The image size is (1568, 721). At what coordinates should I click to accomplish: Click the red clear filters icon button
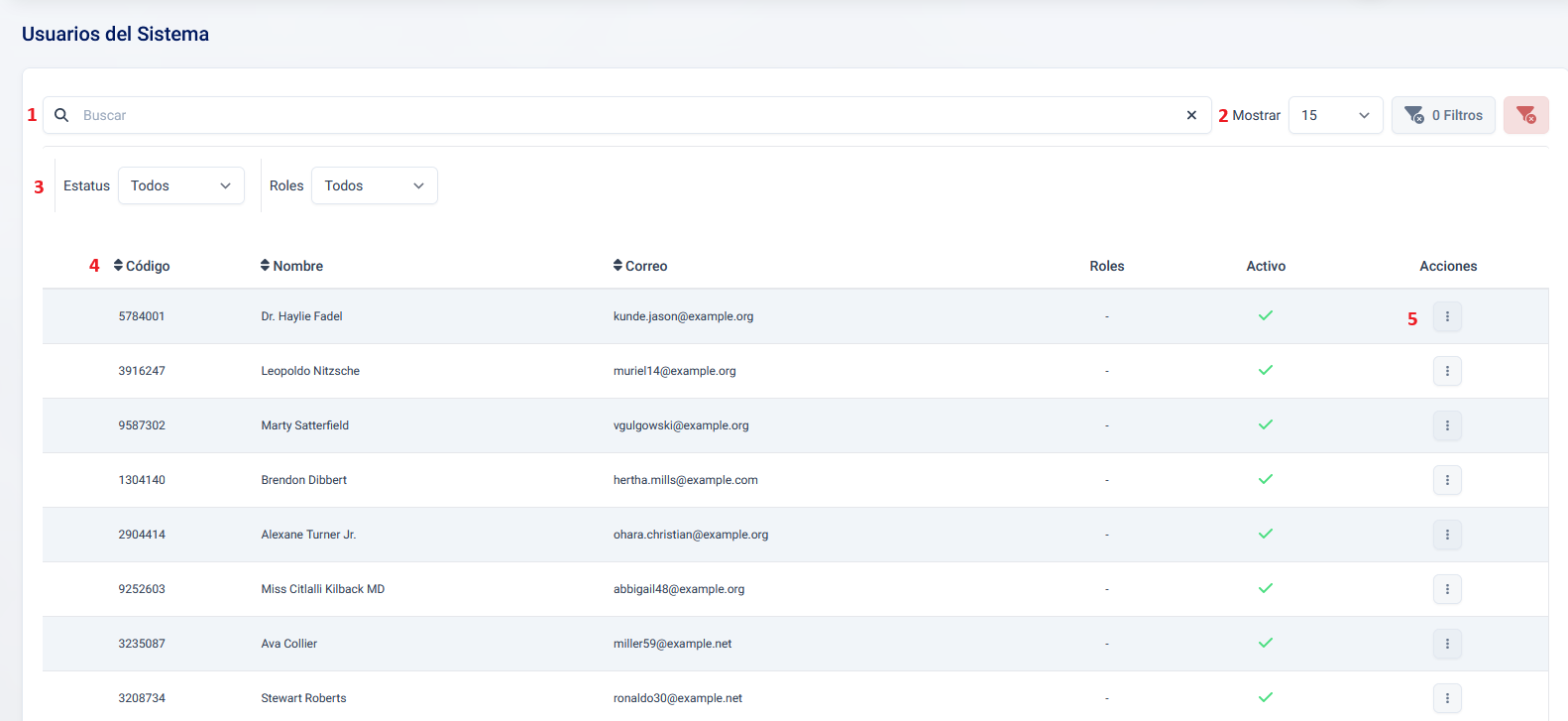click(1525, 115)
